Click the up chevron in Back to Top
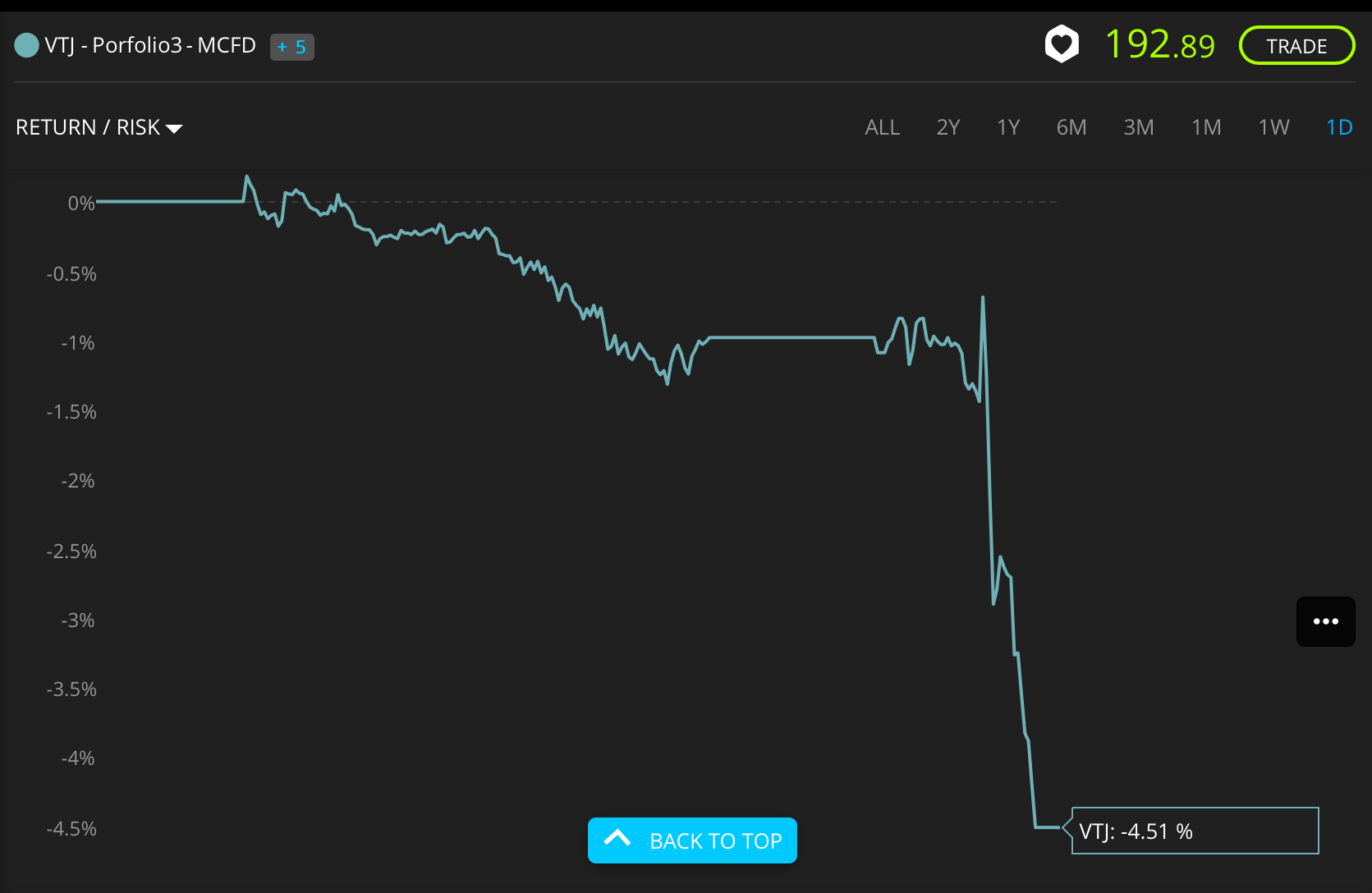Viewport: 1372px width, 893px height. tap(617, 838)
